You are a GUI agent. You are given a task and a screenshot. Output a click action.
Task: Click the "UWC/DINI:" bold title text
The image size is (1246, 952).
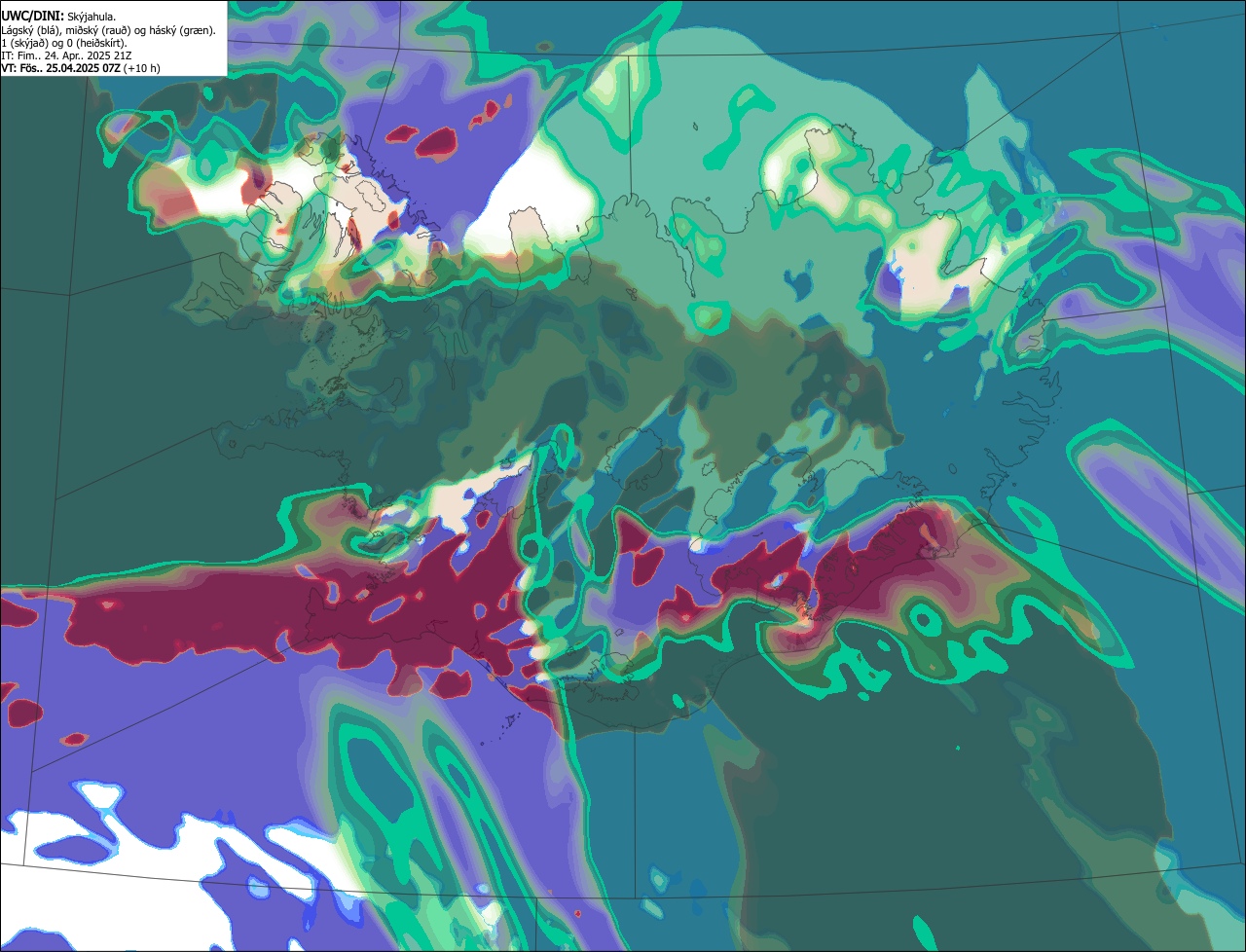coord(33,17)
